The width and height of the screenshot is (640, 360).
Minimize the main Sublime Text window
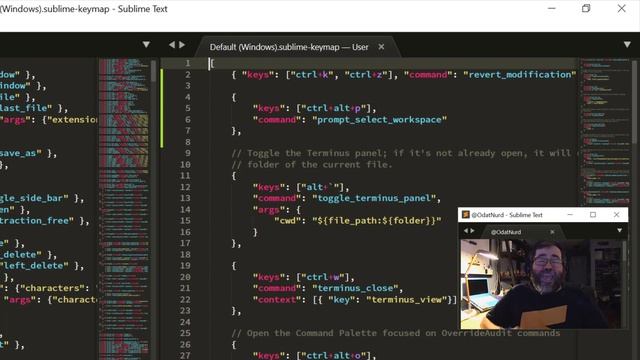click(x=552, y=8)
